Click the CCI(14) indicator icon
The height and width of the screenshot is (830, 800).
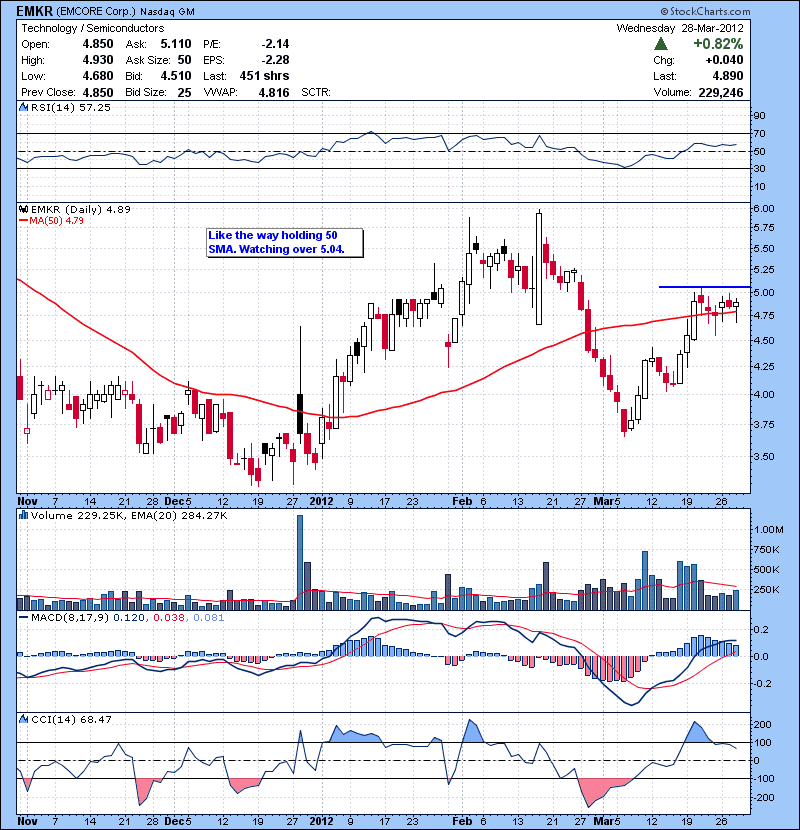(x=23, y=719)
